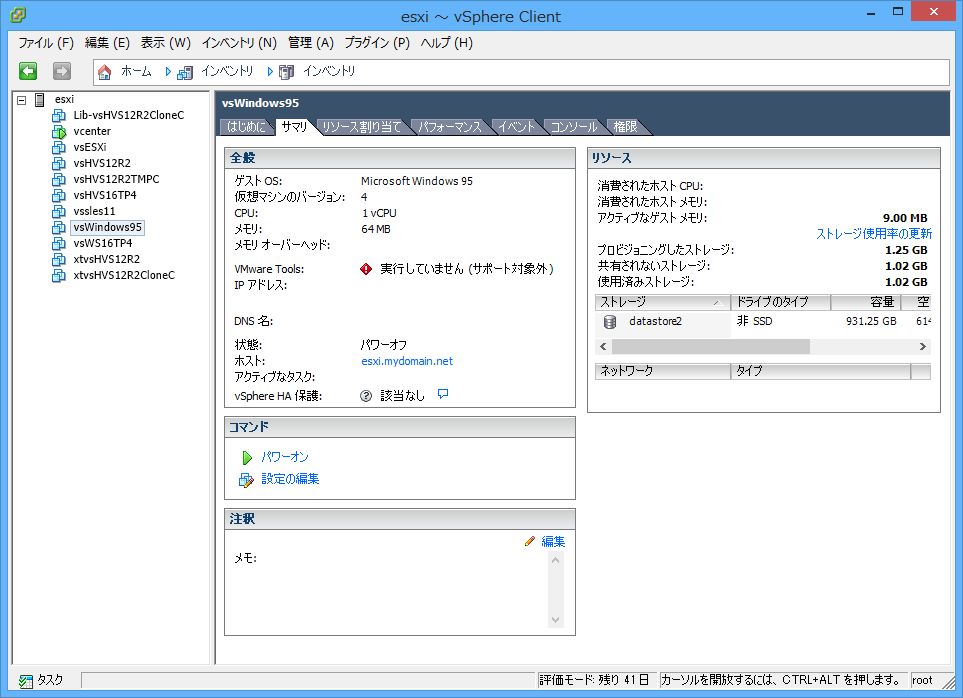Click the edit settings icon
The height and width of the screenshot is (698, 963).
(246, 479)
